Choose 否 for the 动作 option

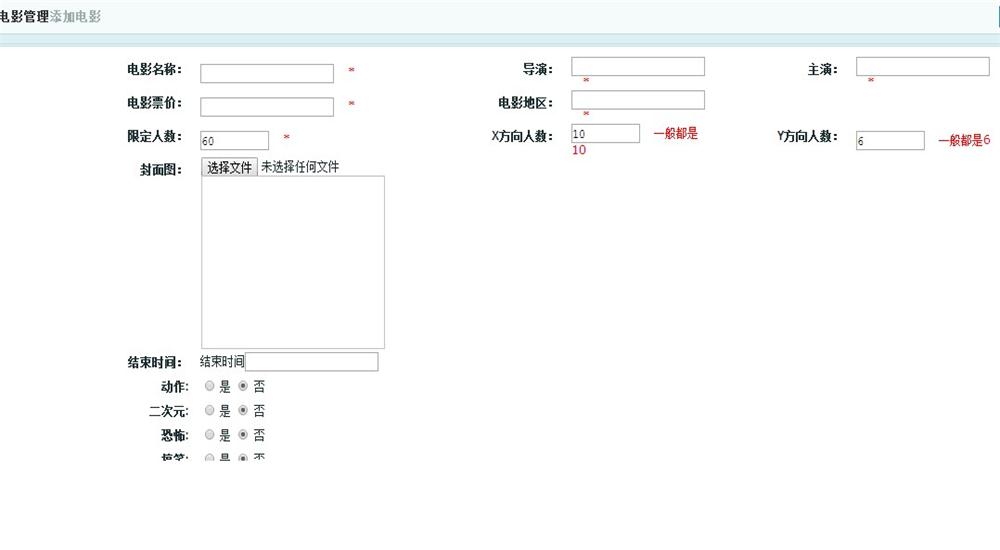[x=243, y=386]
